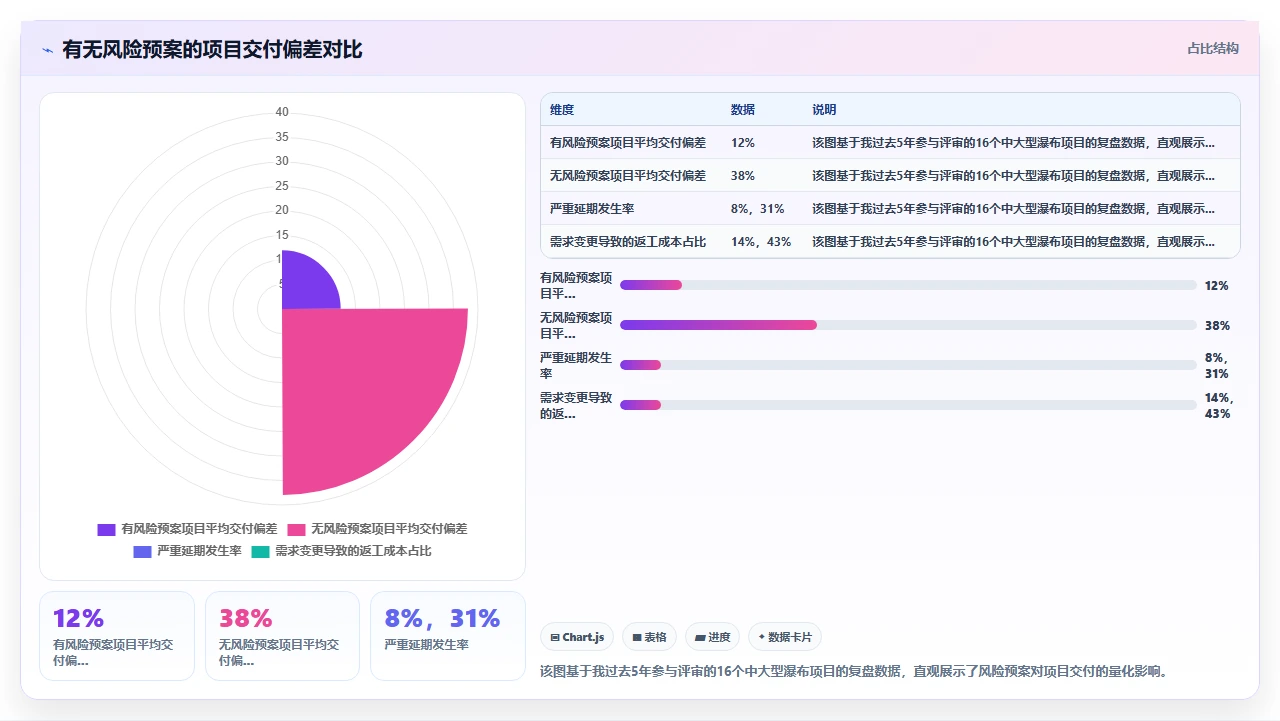Click table cell 严重延期发生率
Viewport: 1280px width, 721px height.
592,209
